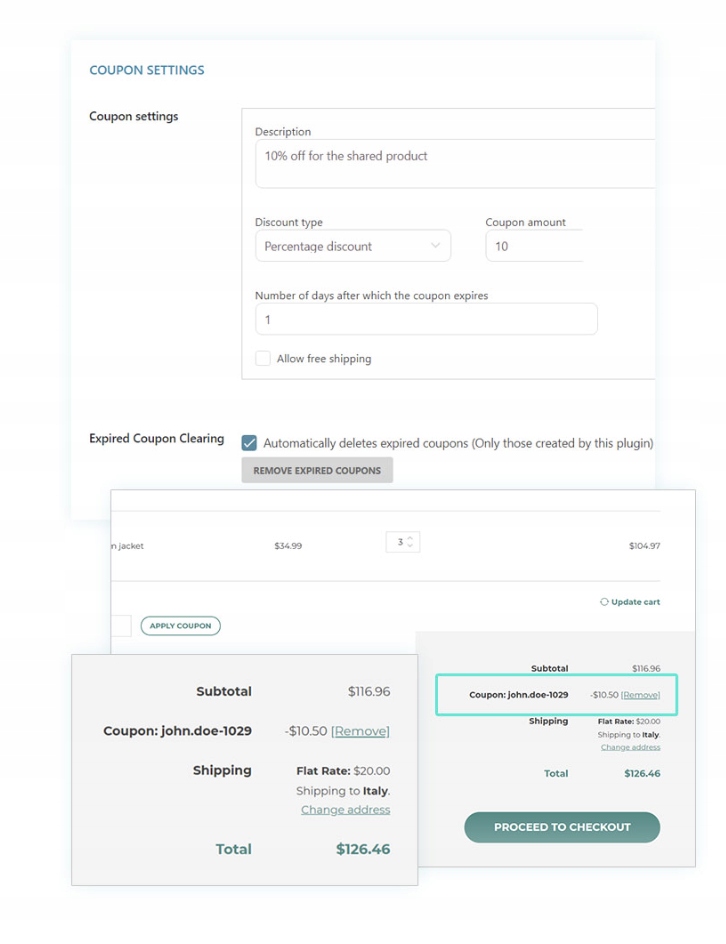
Task: Click Remove link in highlighted coupon row
Action: 641,695
